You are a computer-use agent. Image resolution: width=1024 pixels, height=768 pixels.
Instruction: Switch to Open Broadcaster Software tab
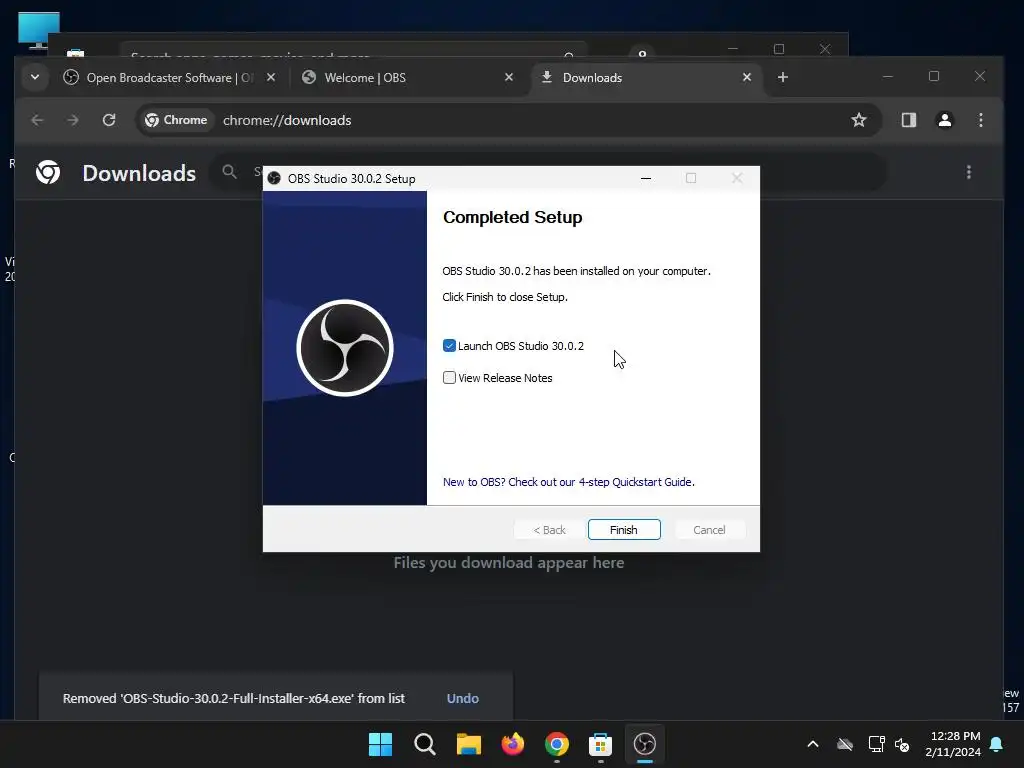(x=170, y=78)
